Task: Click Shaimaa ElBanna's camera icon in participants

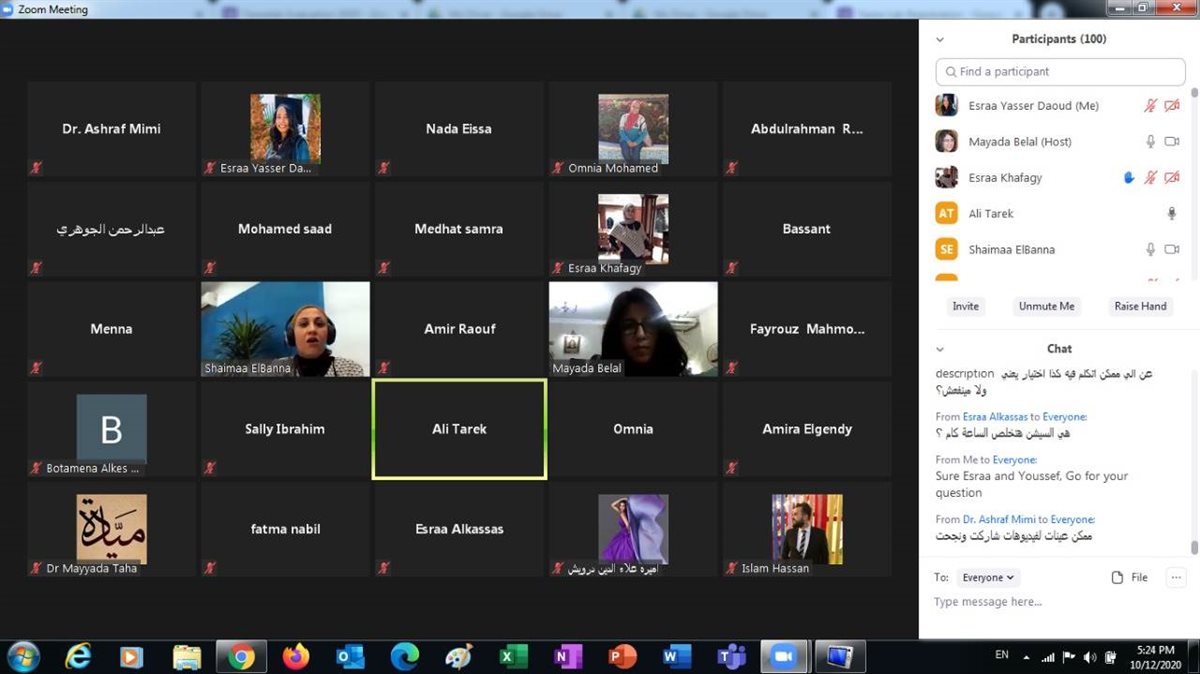Action: (x=1172, y=250)
